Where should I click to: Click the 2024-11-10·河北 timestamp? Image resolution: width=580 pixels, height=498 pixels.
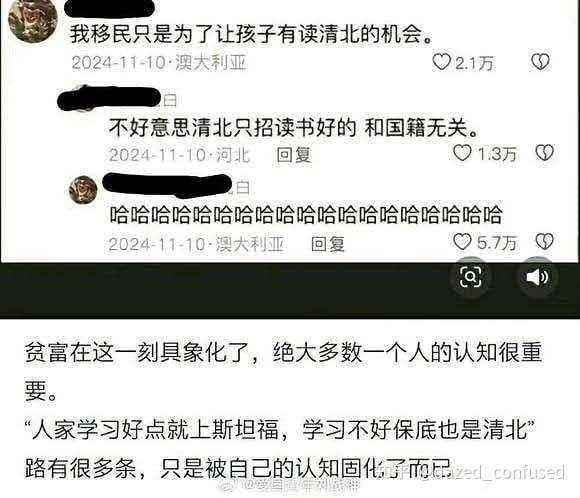pyautogui.click(x=179, y=154)
